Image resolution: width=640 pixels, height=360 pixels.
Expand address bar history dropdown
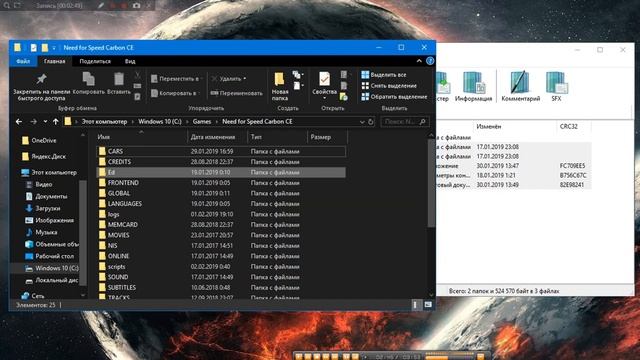362,122
